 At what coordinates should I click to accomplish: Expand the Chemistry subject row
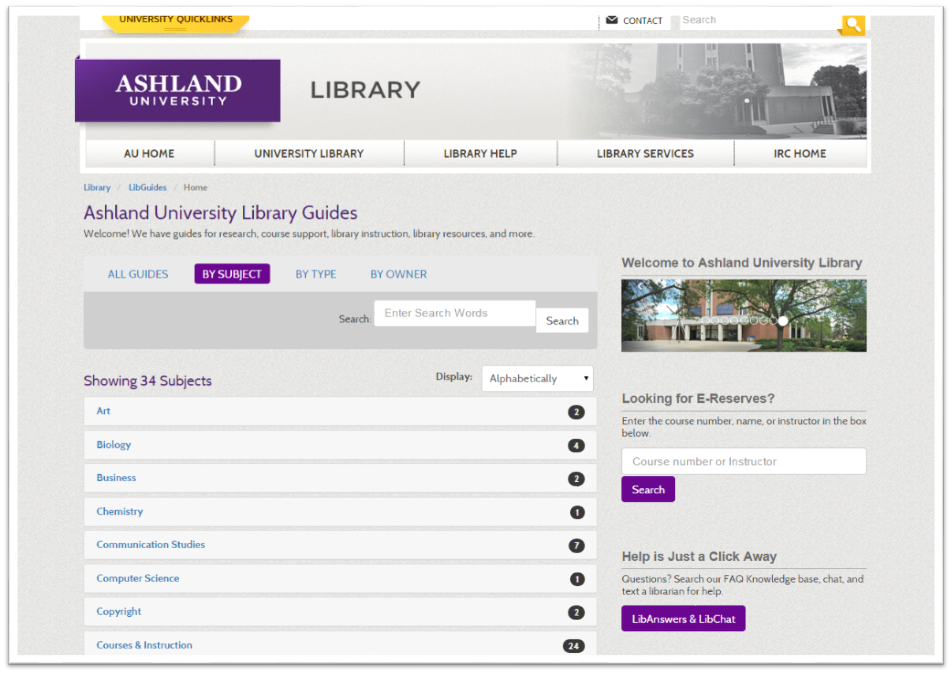(x=340, y=511)
